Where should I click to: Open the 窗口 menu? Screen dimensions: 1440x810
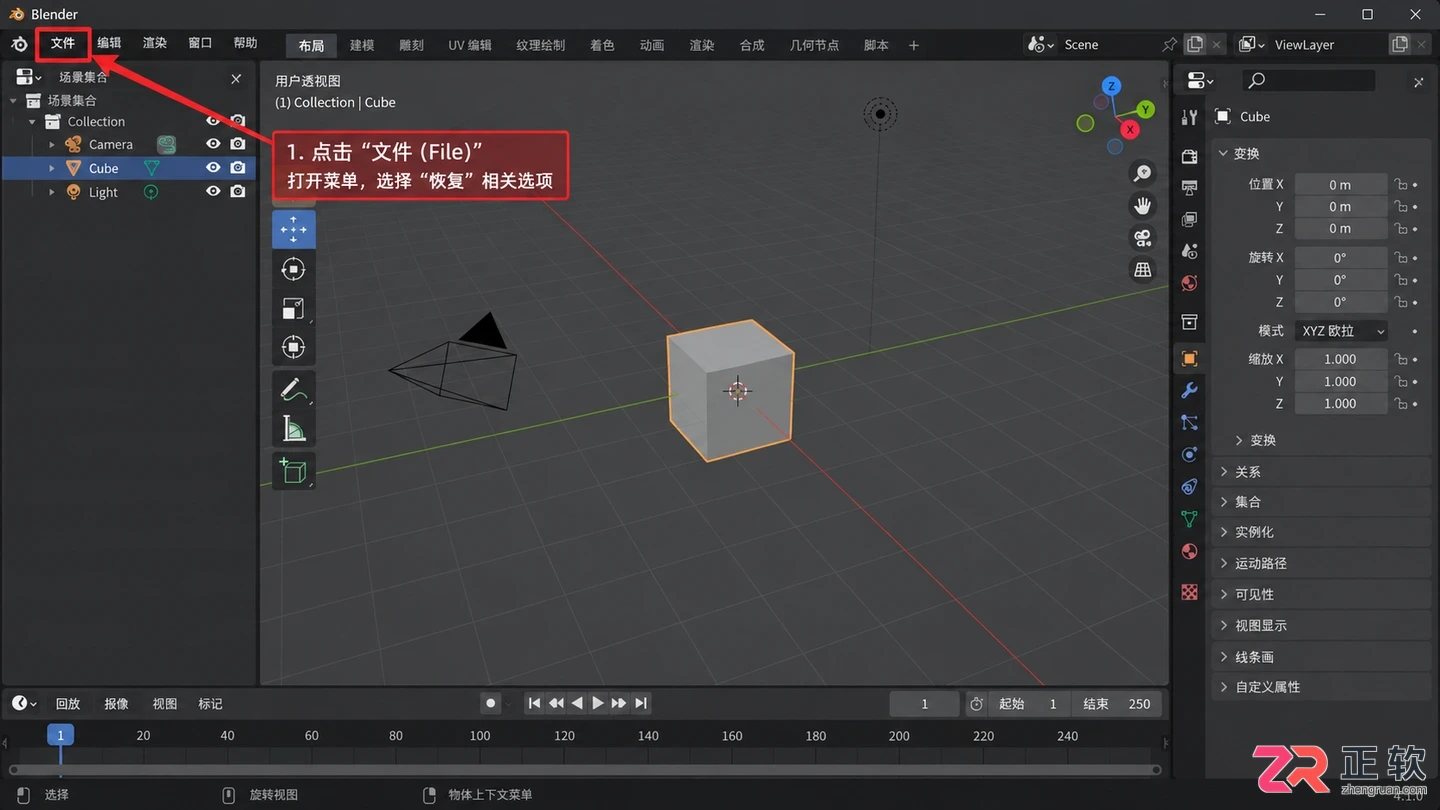pos(200,43)
